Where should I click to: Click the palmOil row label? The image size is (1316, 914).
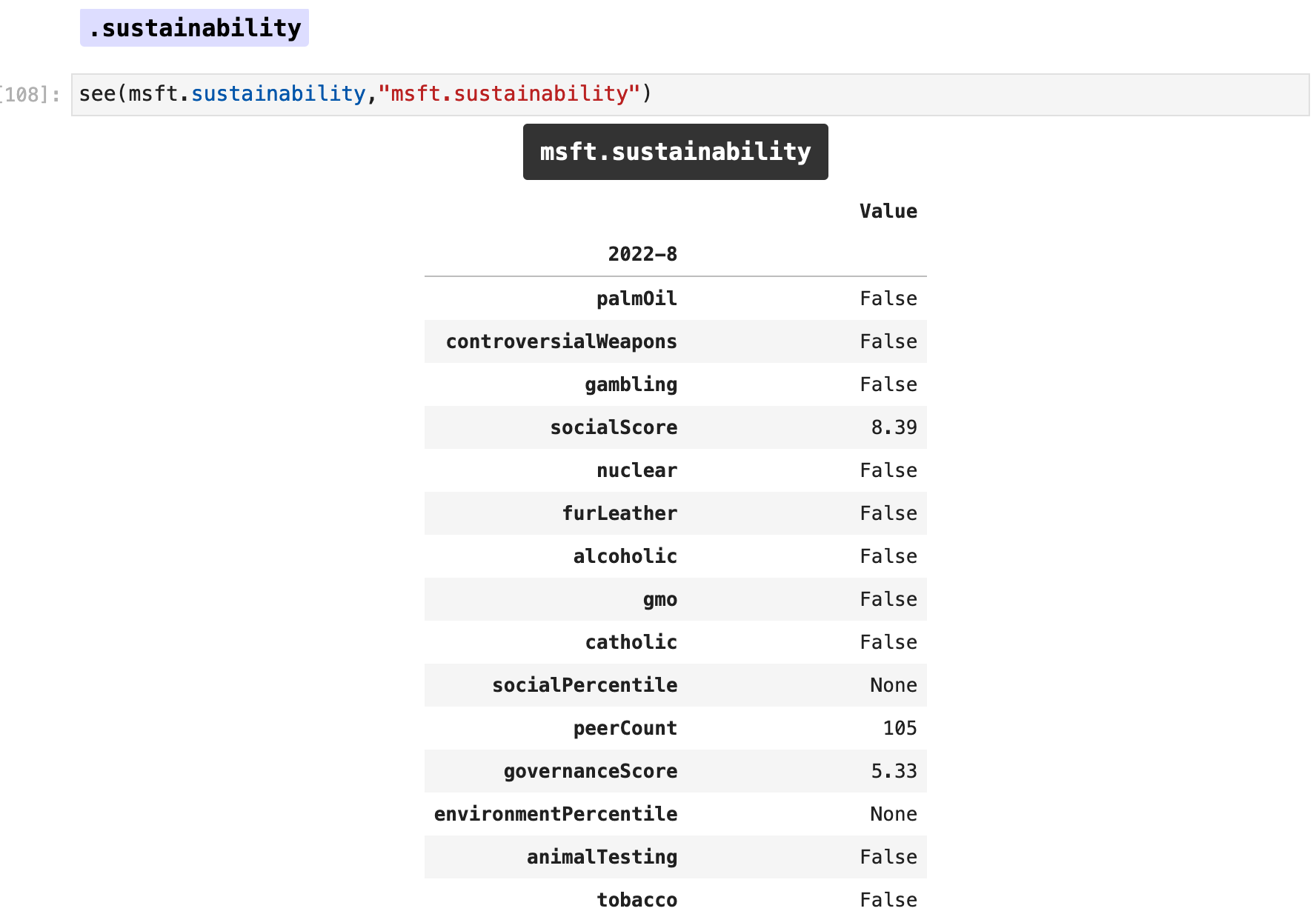click(637, 298)
